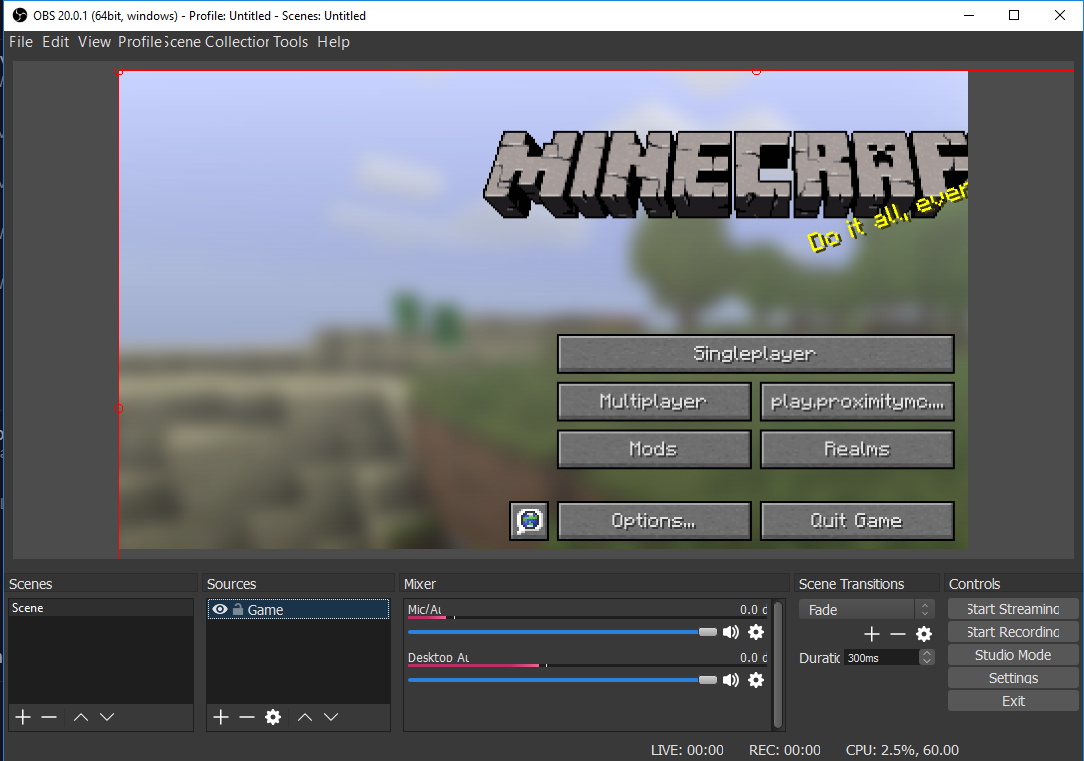Click the 'CPU: 2.5%, 60.00' status text

tap(902, 750)
